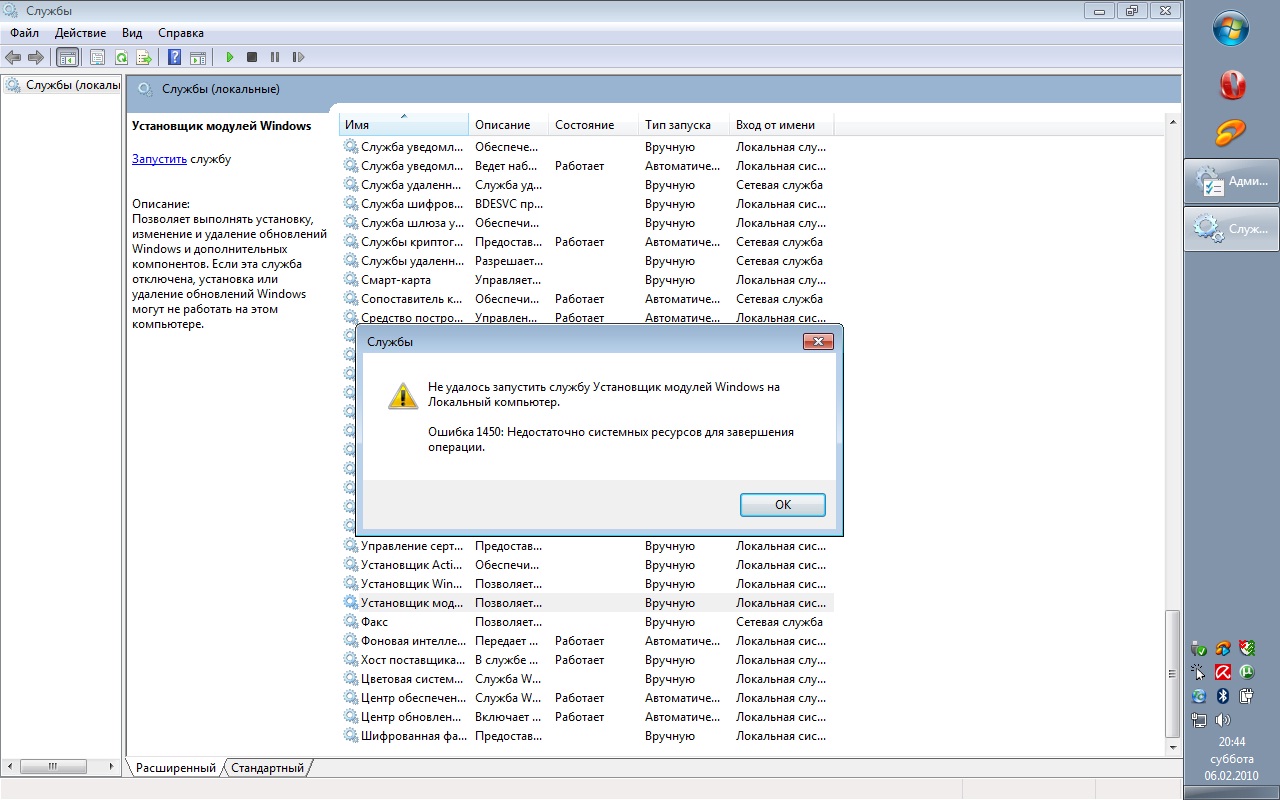Screen dimensions: 1280x800
Task: Toggle the show/hide console tree toolbar button
Action: 68,57
